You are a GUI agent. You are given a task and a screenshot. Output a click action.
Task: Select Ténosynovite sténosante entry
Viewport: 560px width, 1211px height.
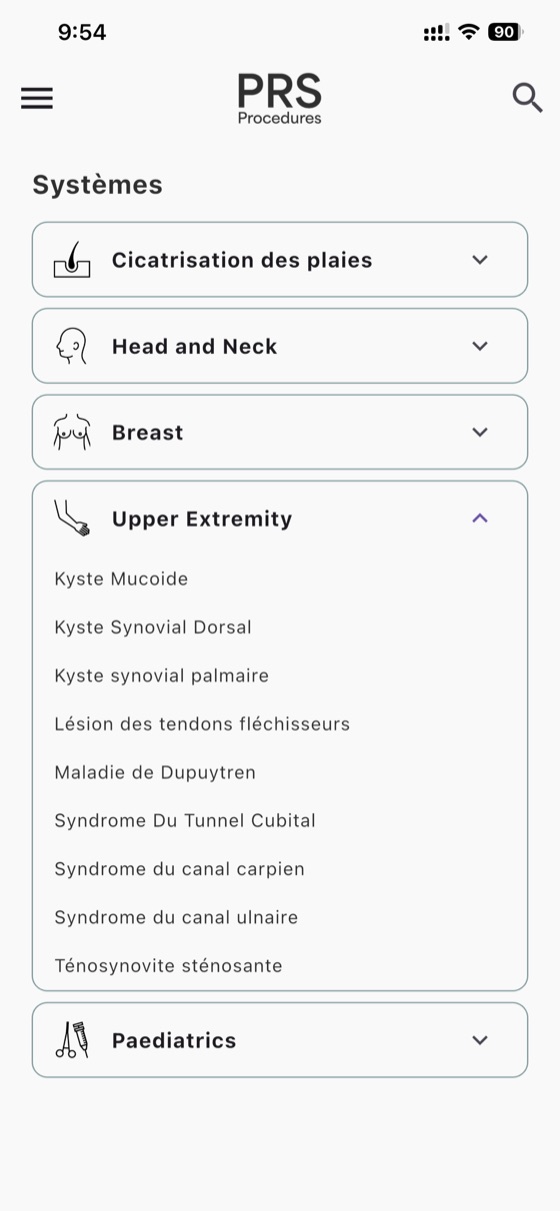click(168, 966)
